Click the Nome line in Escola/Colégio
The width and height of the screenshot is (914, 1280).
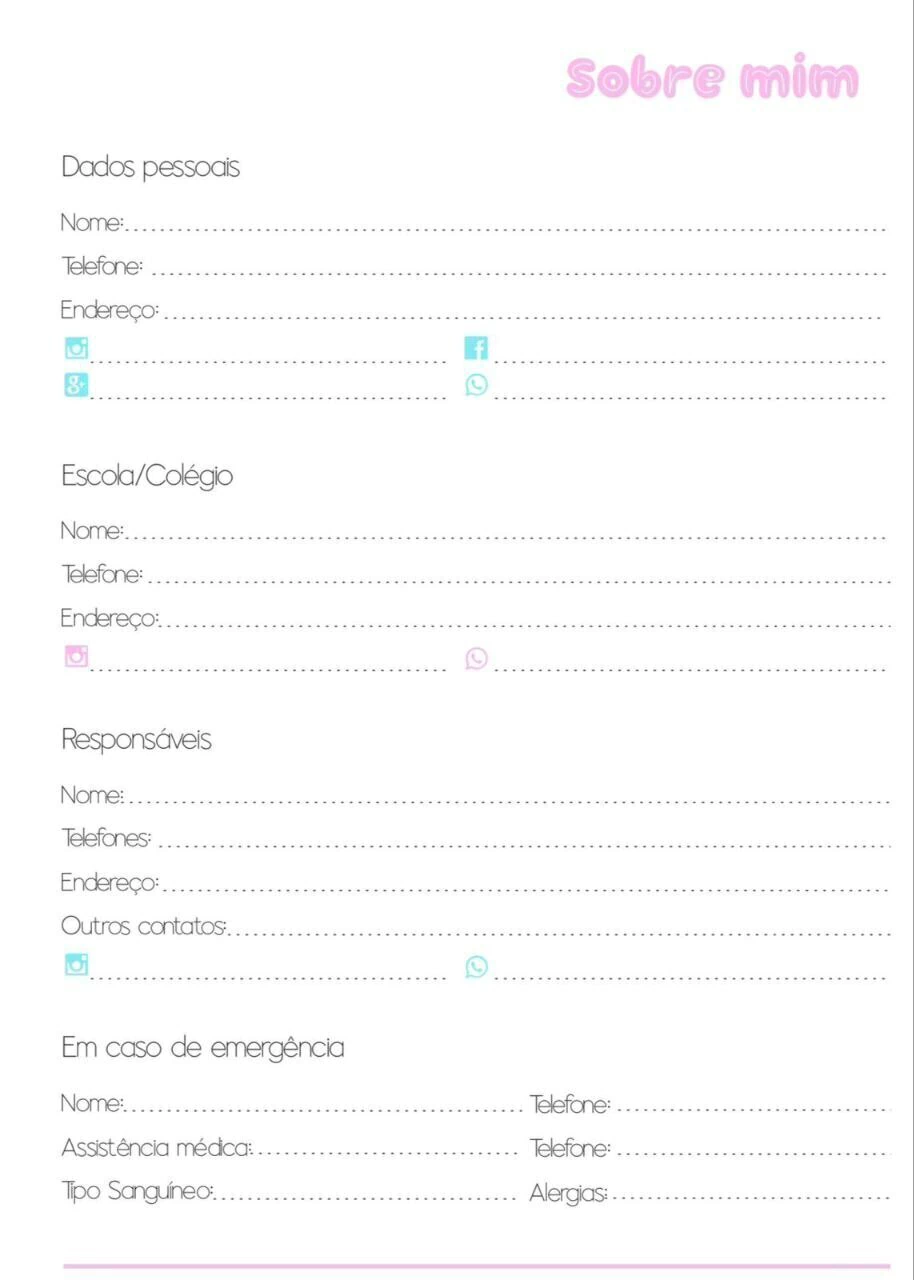point(473,531)
